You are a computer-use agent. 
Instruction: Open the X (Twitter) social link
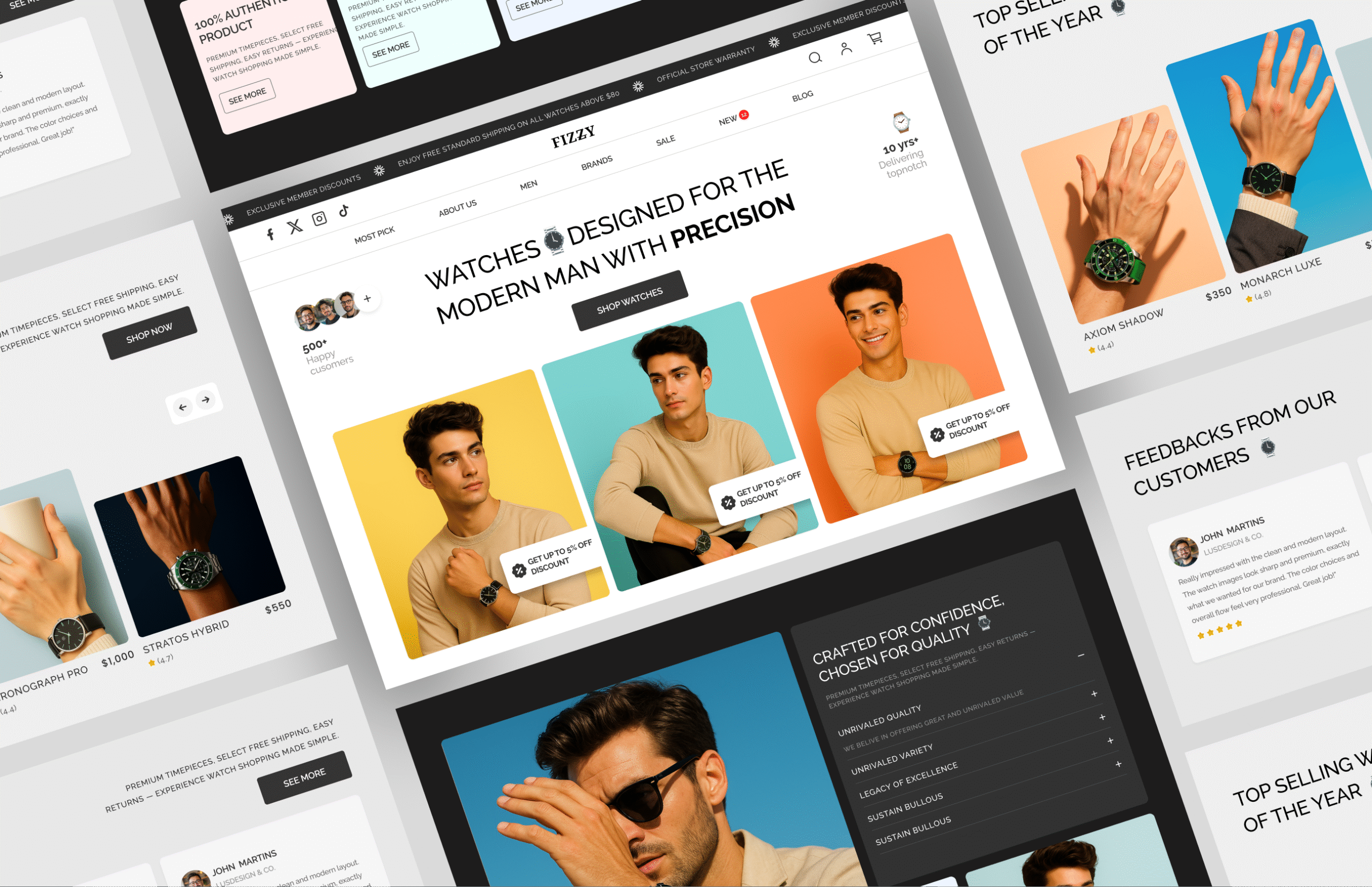pos(295,226)
